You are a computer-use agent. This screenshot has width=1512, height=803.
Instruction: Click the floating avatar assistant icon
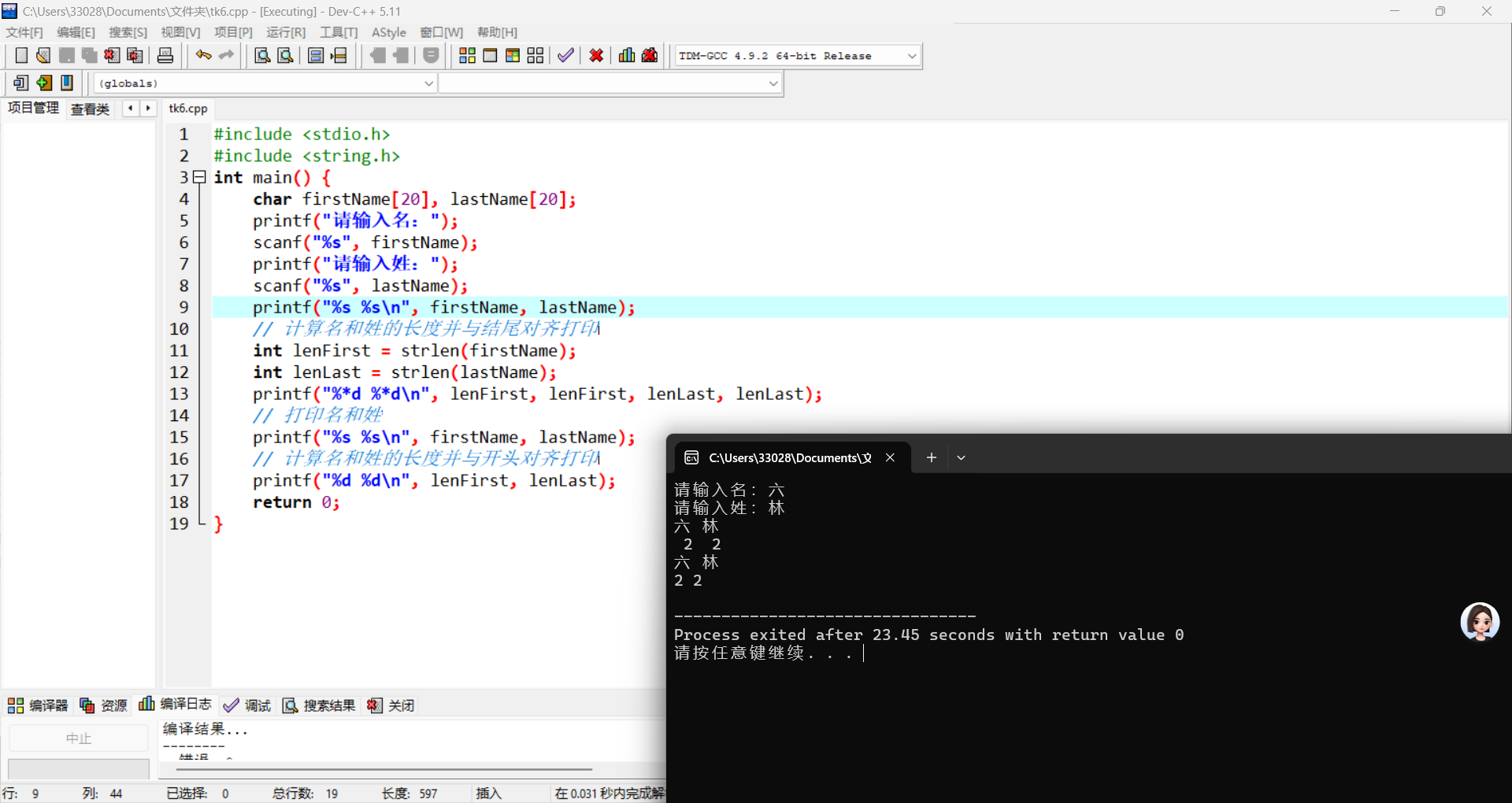[1480, 622]
